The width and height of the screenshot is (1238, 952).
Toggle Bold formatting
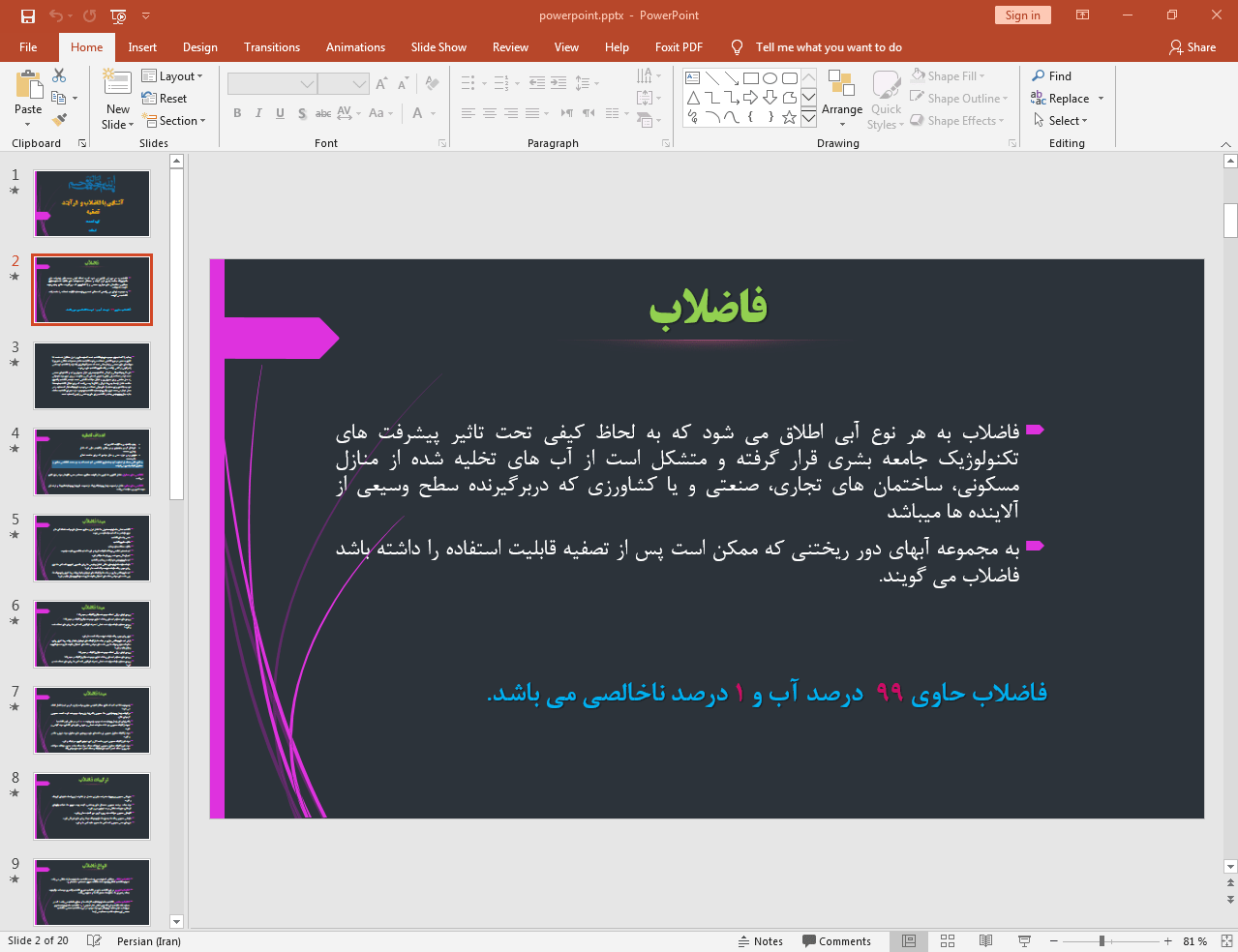click(x=237, y=113)
